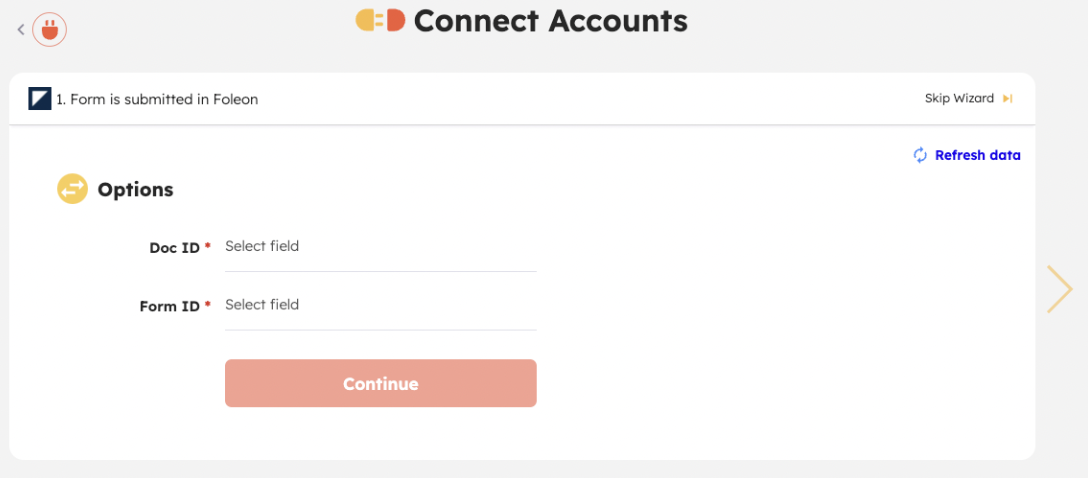Click the Continue button
Screen dimensions: 1088x478
tap(380, 383)
